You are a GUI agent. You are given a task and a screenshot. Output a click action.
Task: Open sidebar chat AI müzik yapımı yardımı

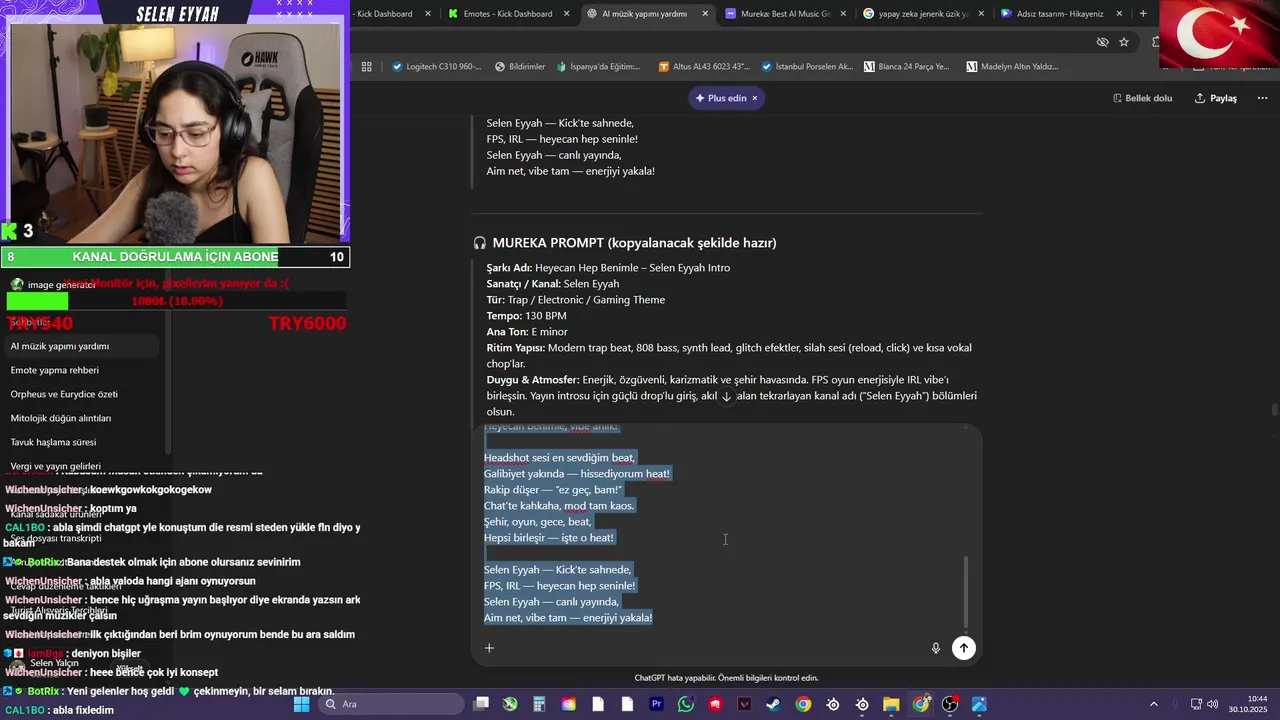(82, 346)
